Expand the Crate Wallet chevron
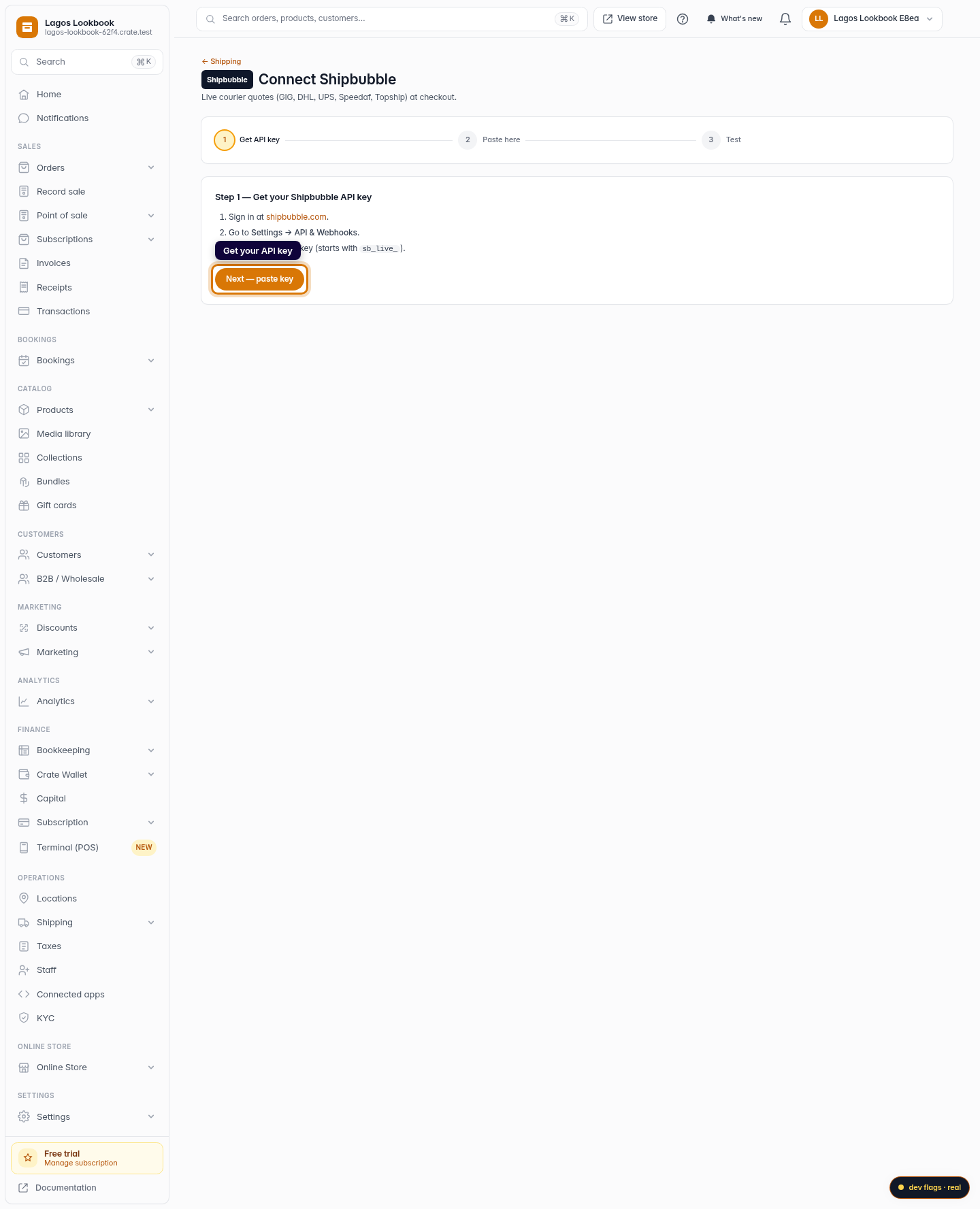Screen dimensions: 980x1209 [151, 775]
